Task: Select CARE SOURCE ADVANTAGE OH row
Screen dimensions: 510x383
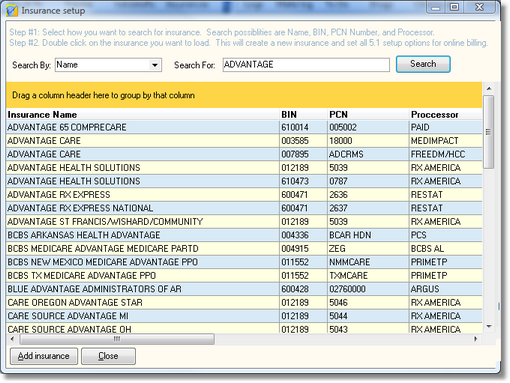Action: (244, 329)
